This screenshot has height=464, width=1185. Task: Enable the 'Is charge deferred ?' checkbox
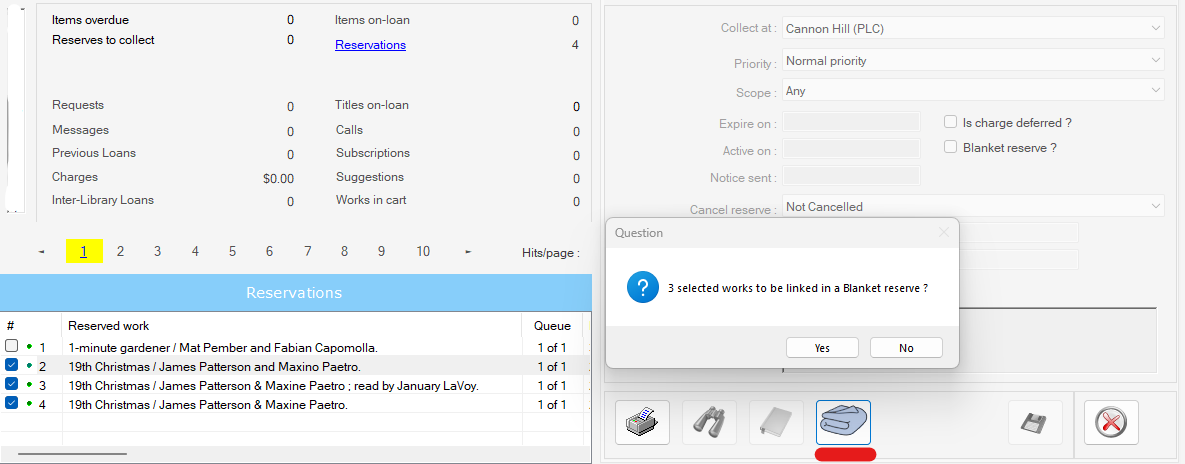[x=951, y=122]
